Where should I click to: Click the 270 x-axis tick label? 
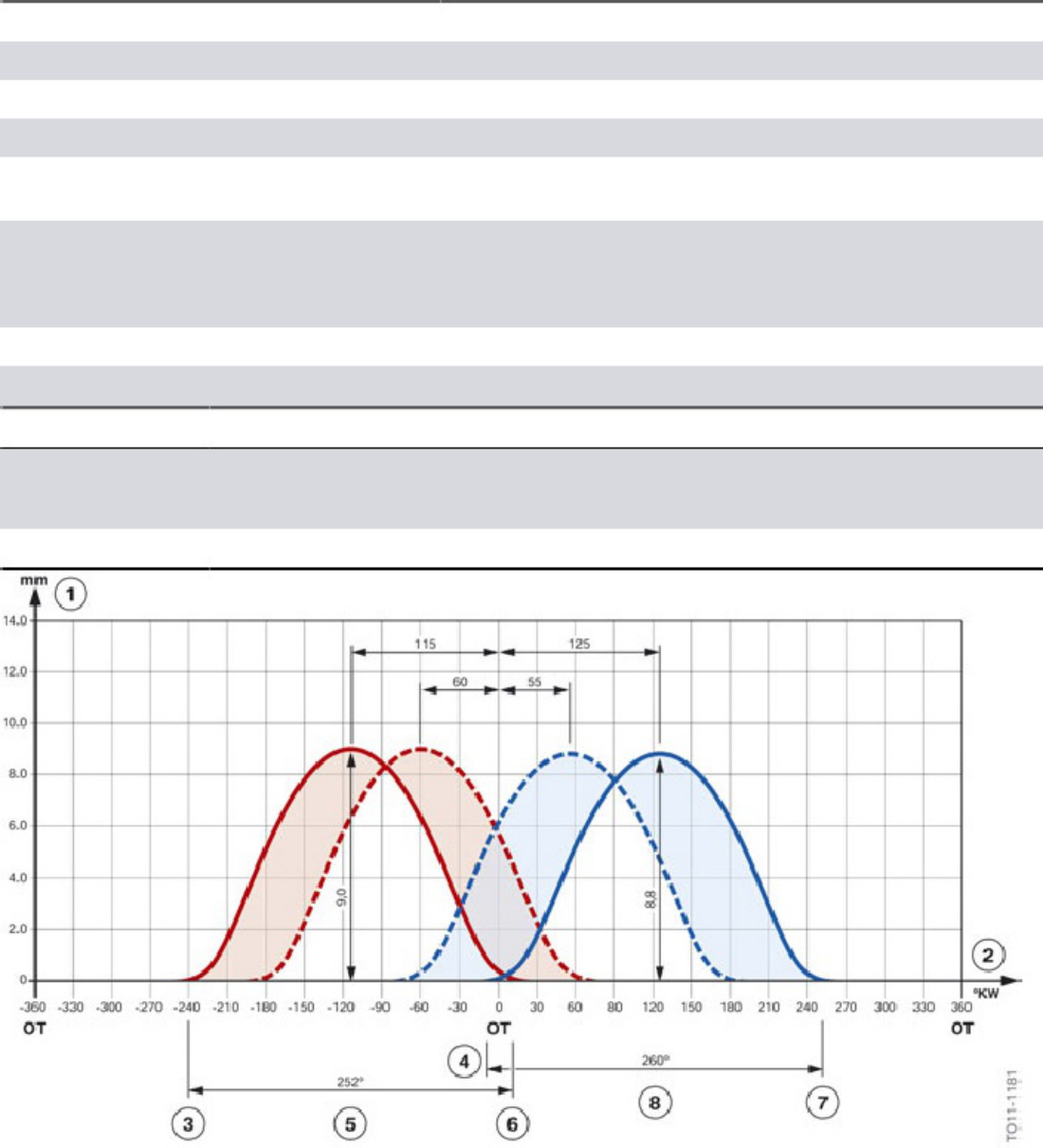(x=847, y=1008)
